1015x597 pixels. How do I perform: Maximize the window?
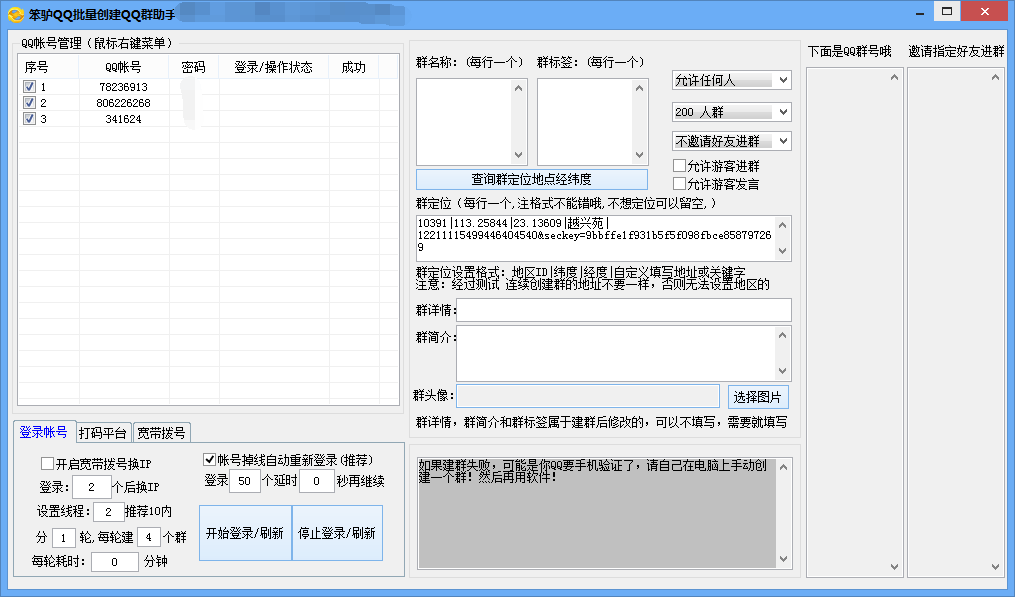click(x=947, y=12)
